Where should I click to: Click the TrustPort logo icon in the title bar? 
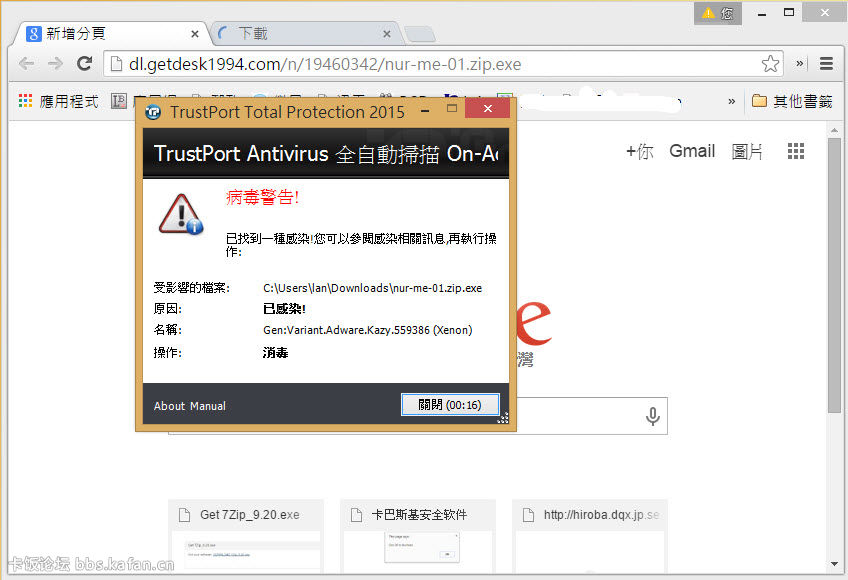(x=153, y=112)
